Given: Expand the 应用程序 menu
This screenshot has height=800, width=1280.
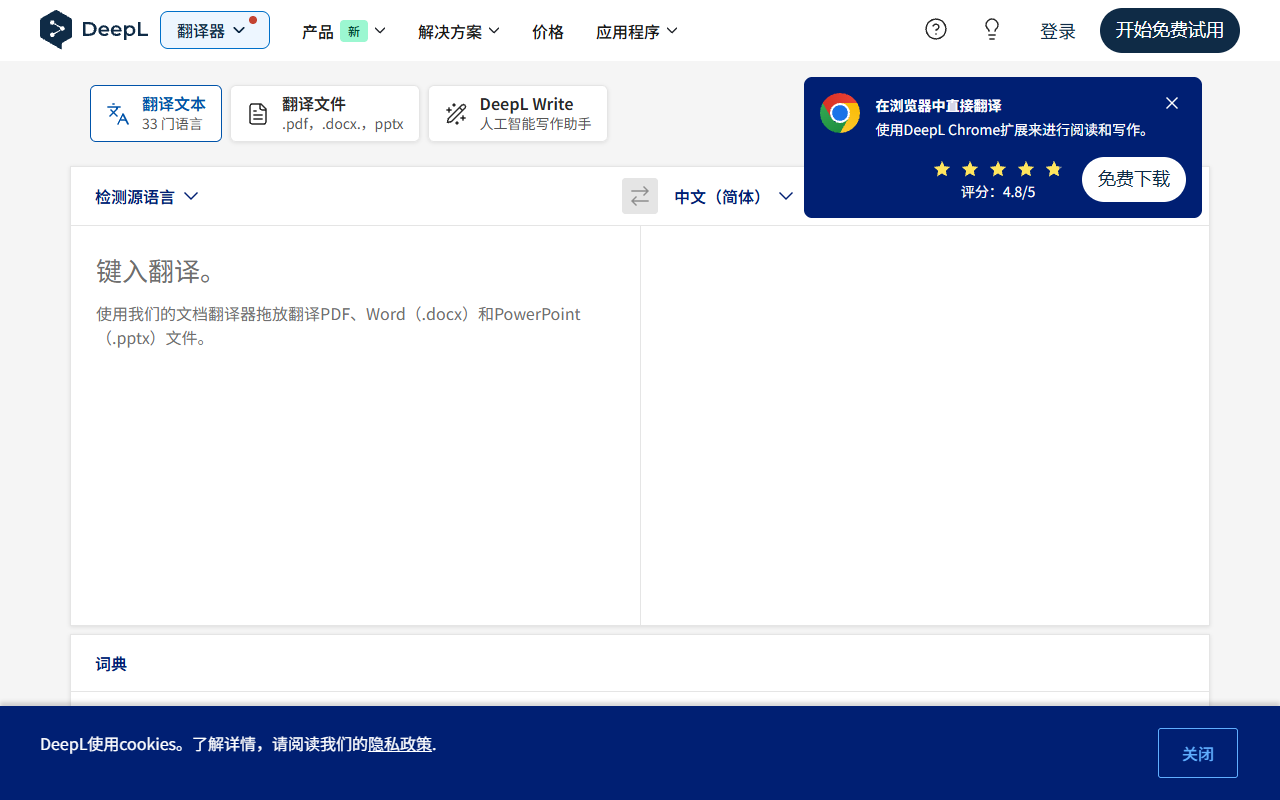Looking at the screenshot, I should coord(637,31).
